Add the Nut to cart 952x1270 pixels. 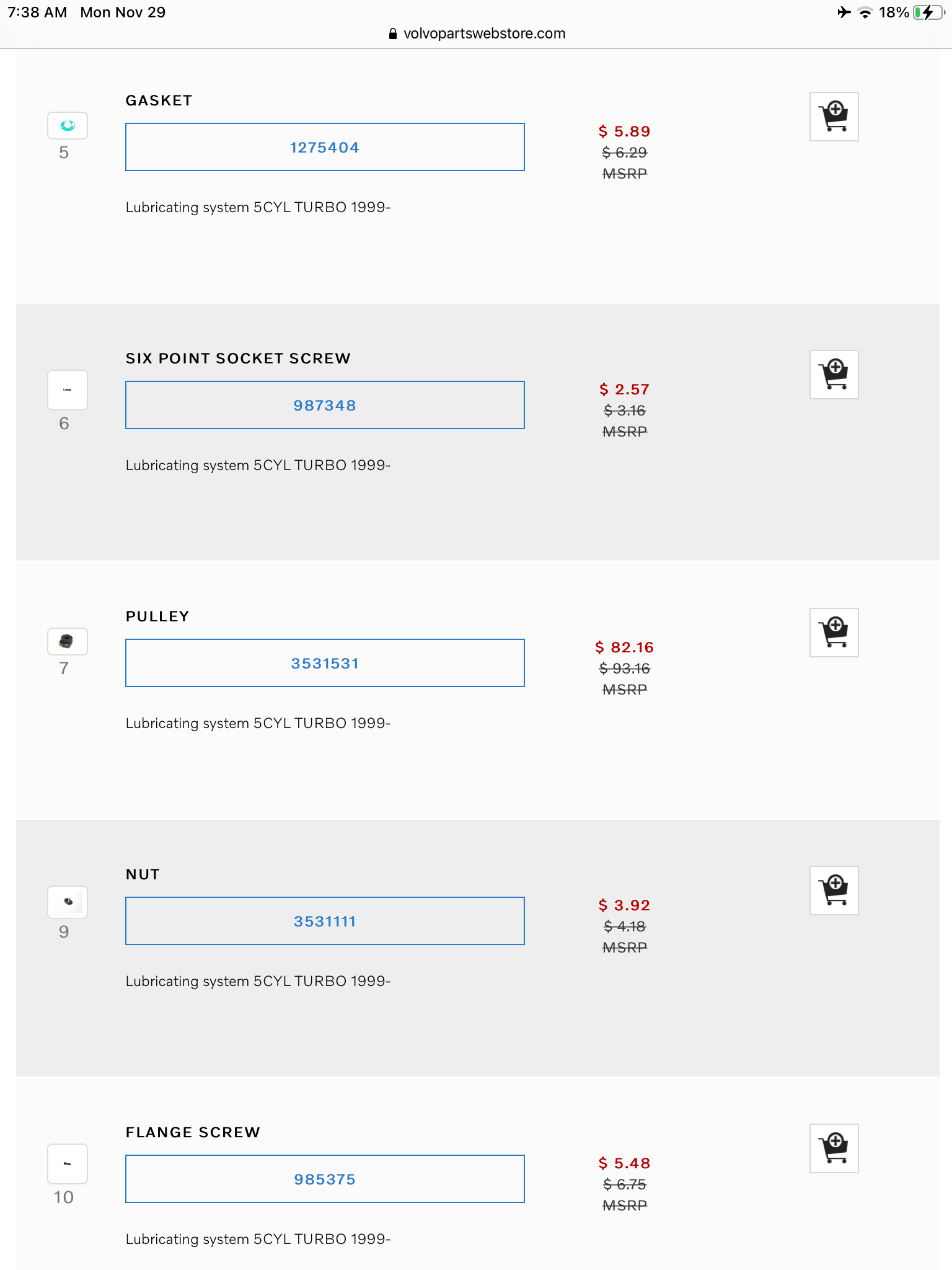[x=834, y=890]
